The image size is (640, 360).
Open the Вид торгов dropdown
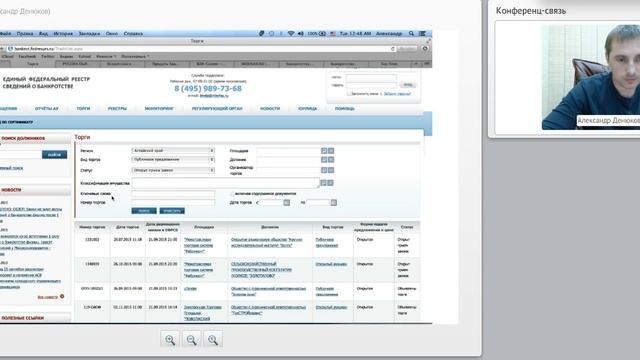[x=173, y=160]
